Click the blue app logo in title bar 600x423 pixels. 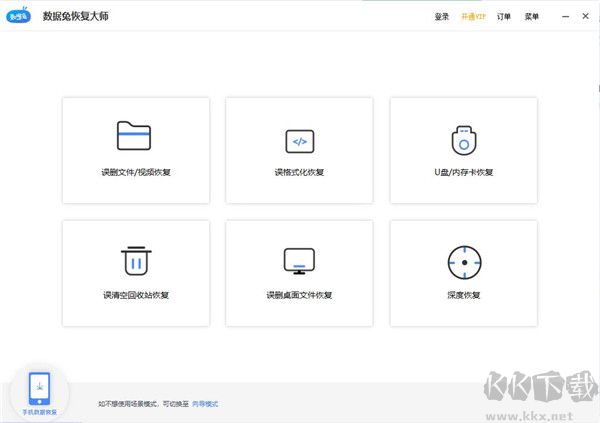coord(20,16)
